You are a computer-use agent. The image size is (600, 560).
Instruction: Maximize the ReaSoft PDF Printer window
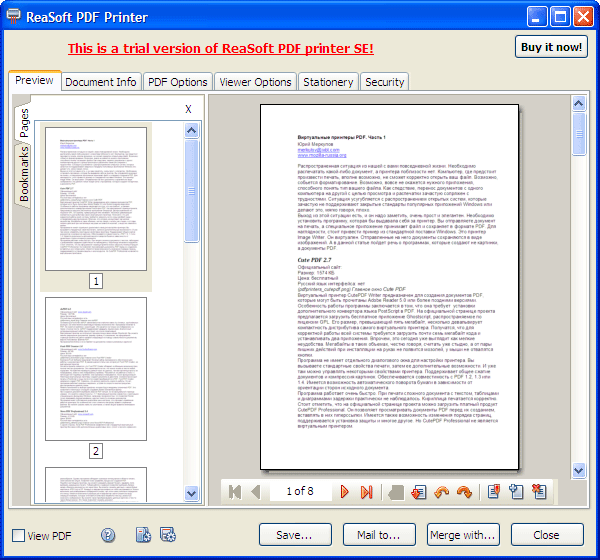click(x=560, y=17)
